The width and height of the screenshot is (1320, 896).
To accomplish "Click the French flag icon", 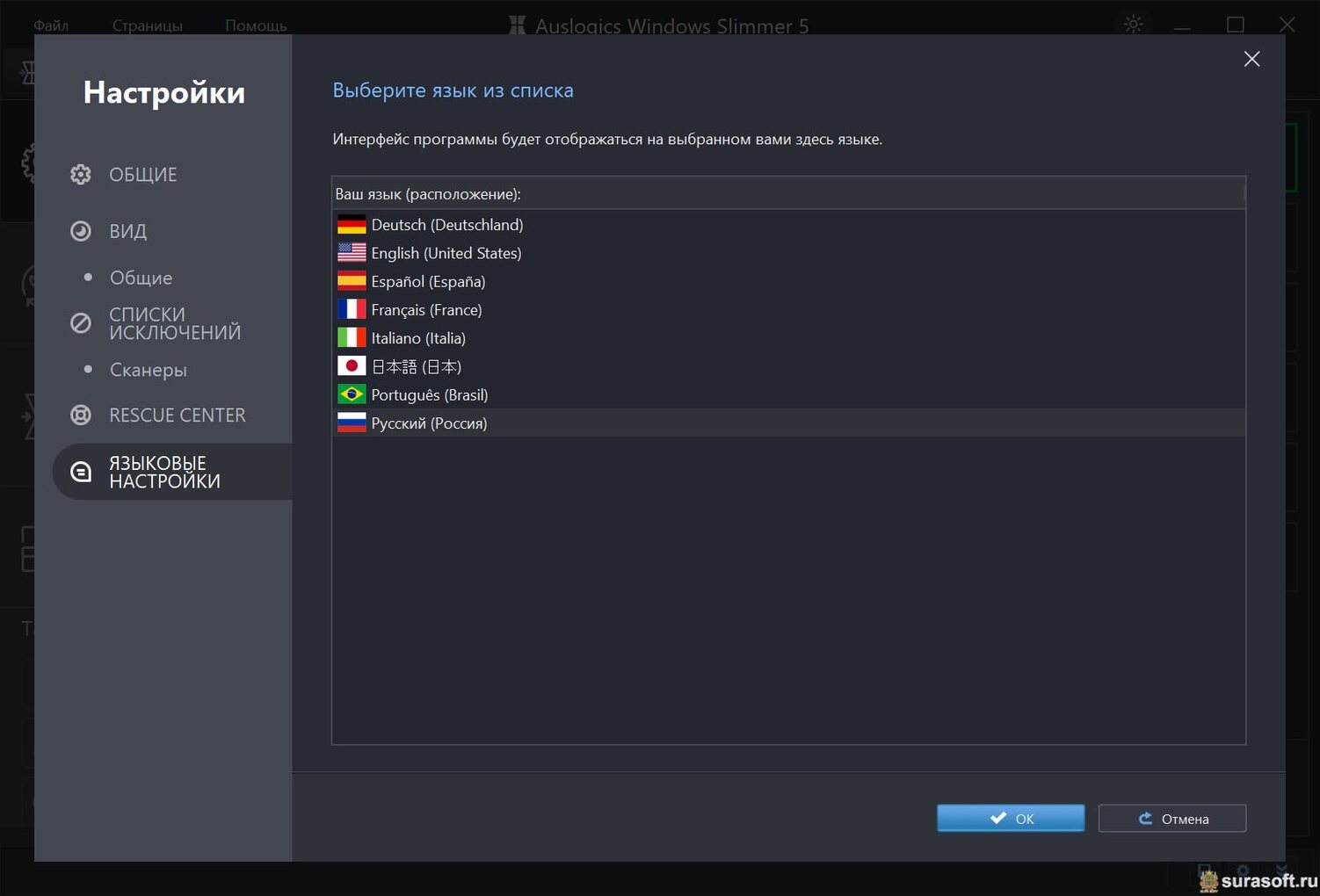I will point(352,309).
